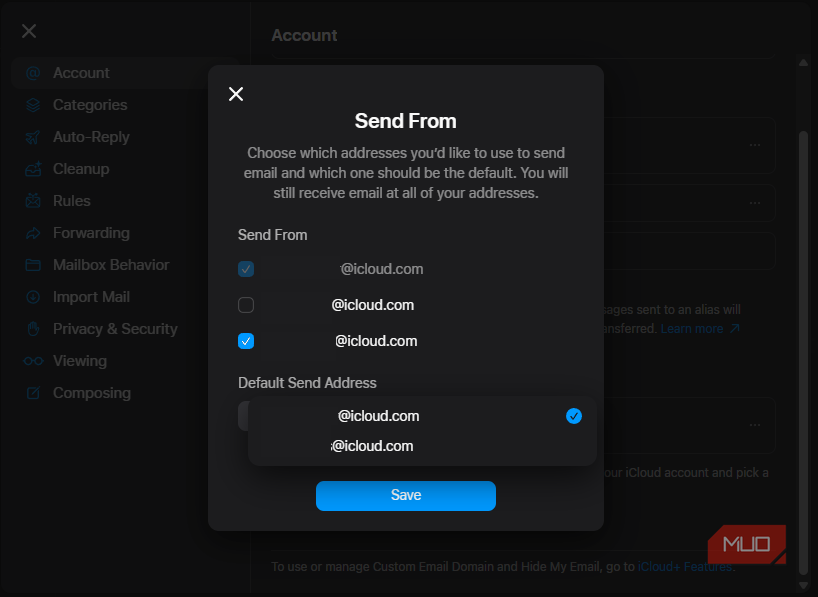Open the Auto-Reply settings icon

32,136
